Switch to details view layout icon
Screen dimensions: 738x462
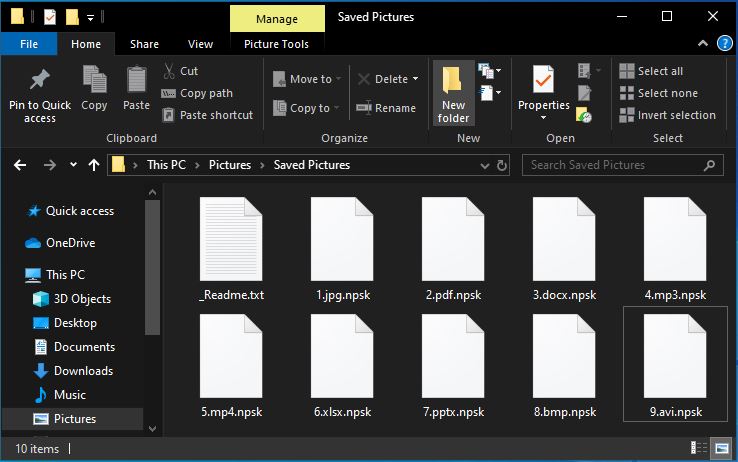698,448
